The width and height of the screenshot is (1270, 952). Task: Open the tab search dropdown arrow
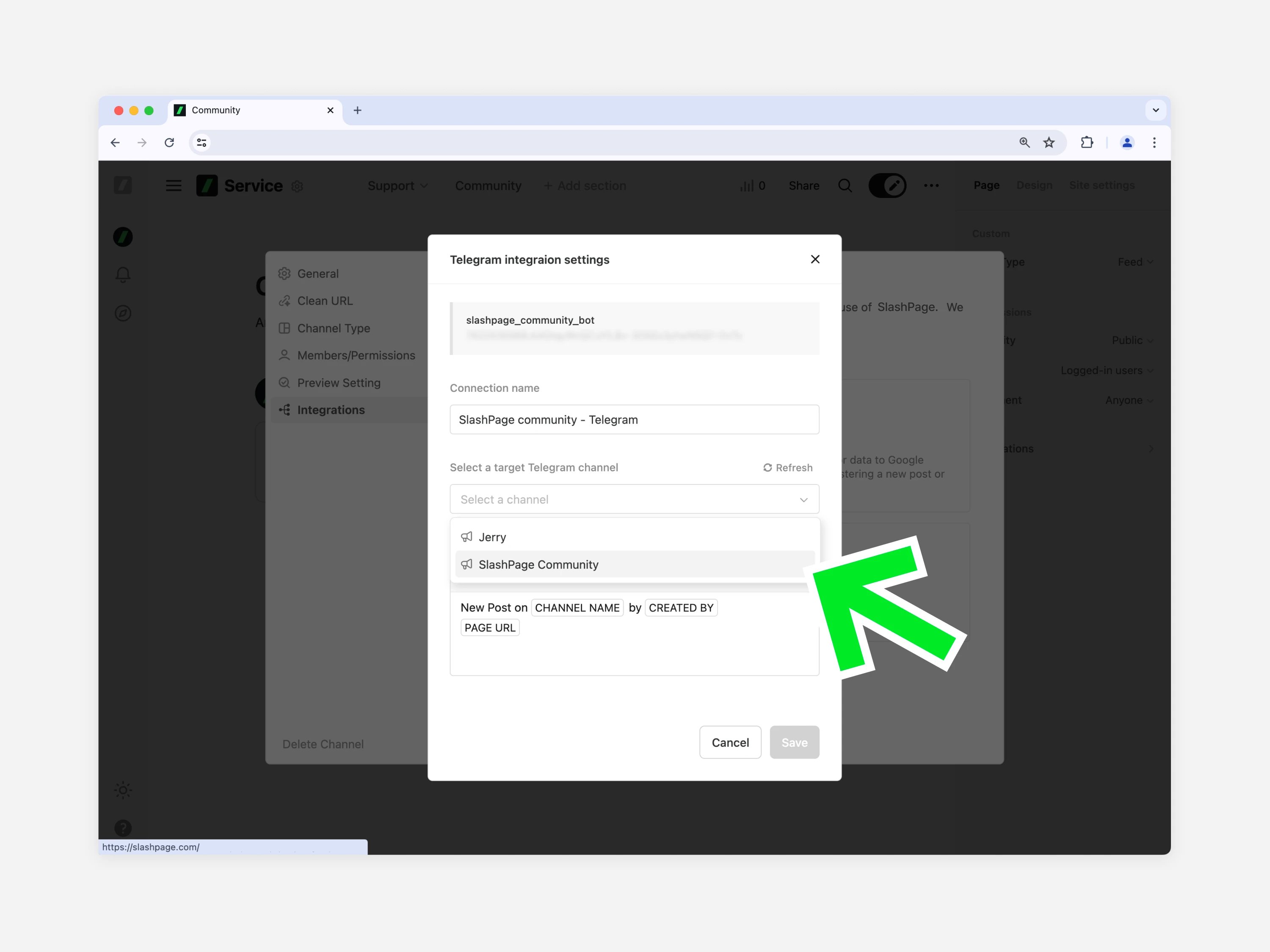pyautogui.click(x=1156, y=110)
